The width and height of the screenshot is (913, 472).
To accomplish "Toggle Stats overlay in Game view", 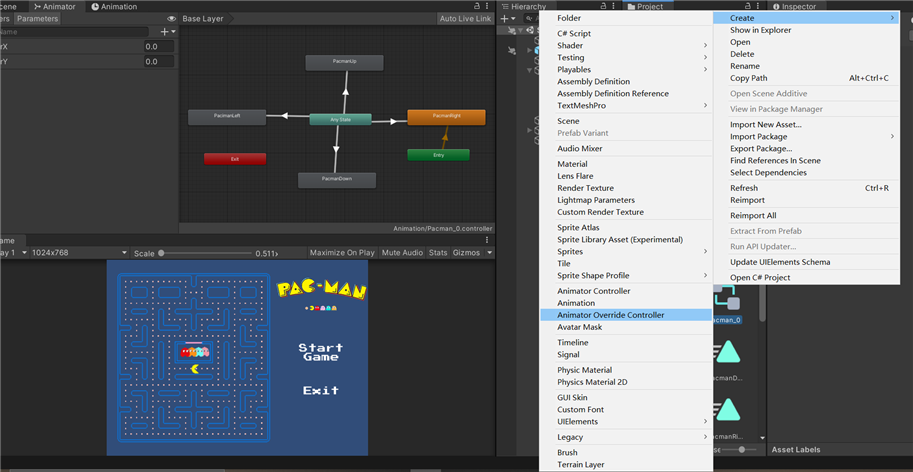I will pos(438,253).
